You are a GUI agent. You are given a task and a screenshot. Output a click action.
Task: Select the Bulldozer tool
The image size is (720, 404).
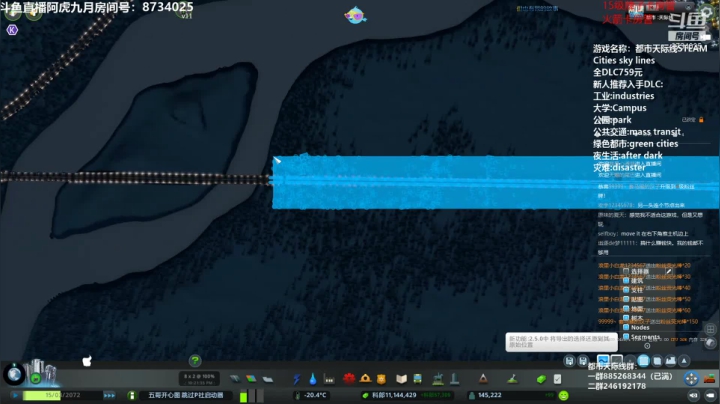coord(709,379)
